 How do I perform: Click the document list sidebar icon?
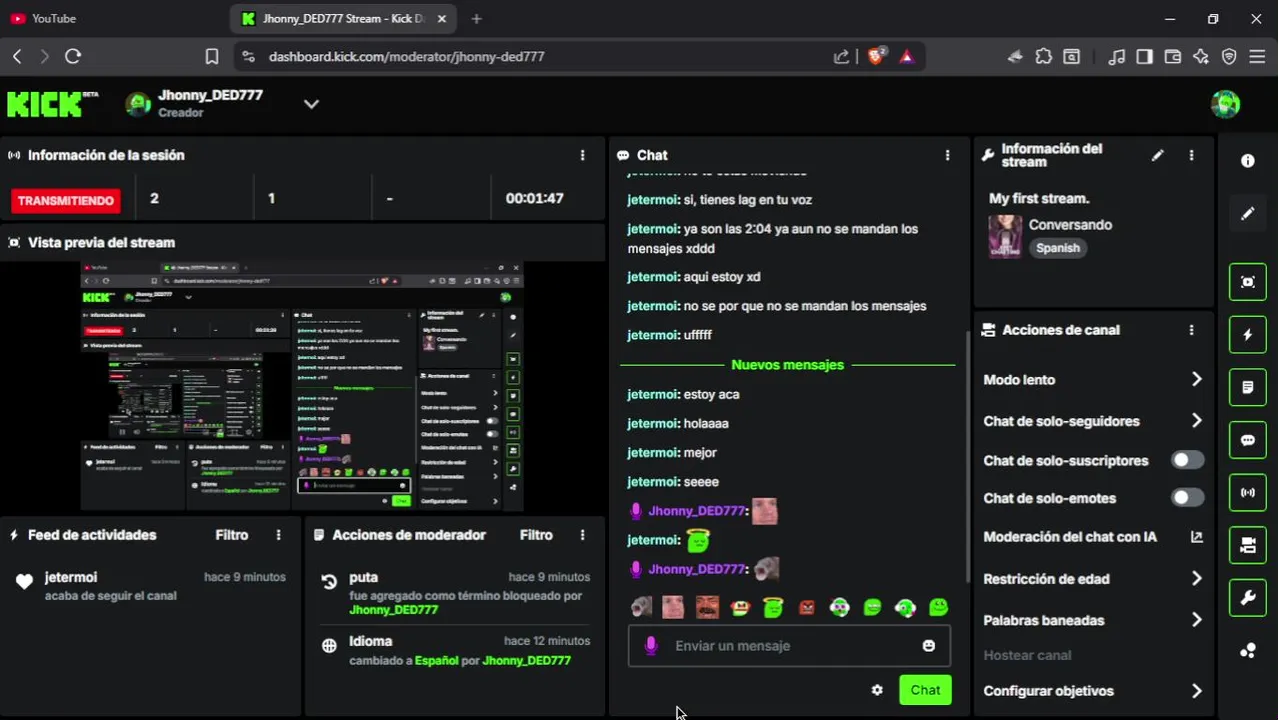pos(1248,387)
